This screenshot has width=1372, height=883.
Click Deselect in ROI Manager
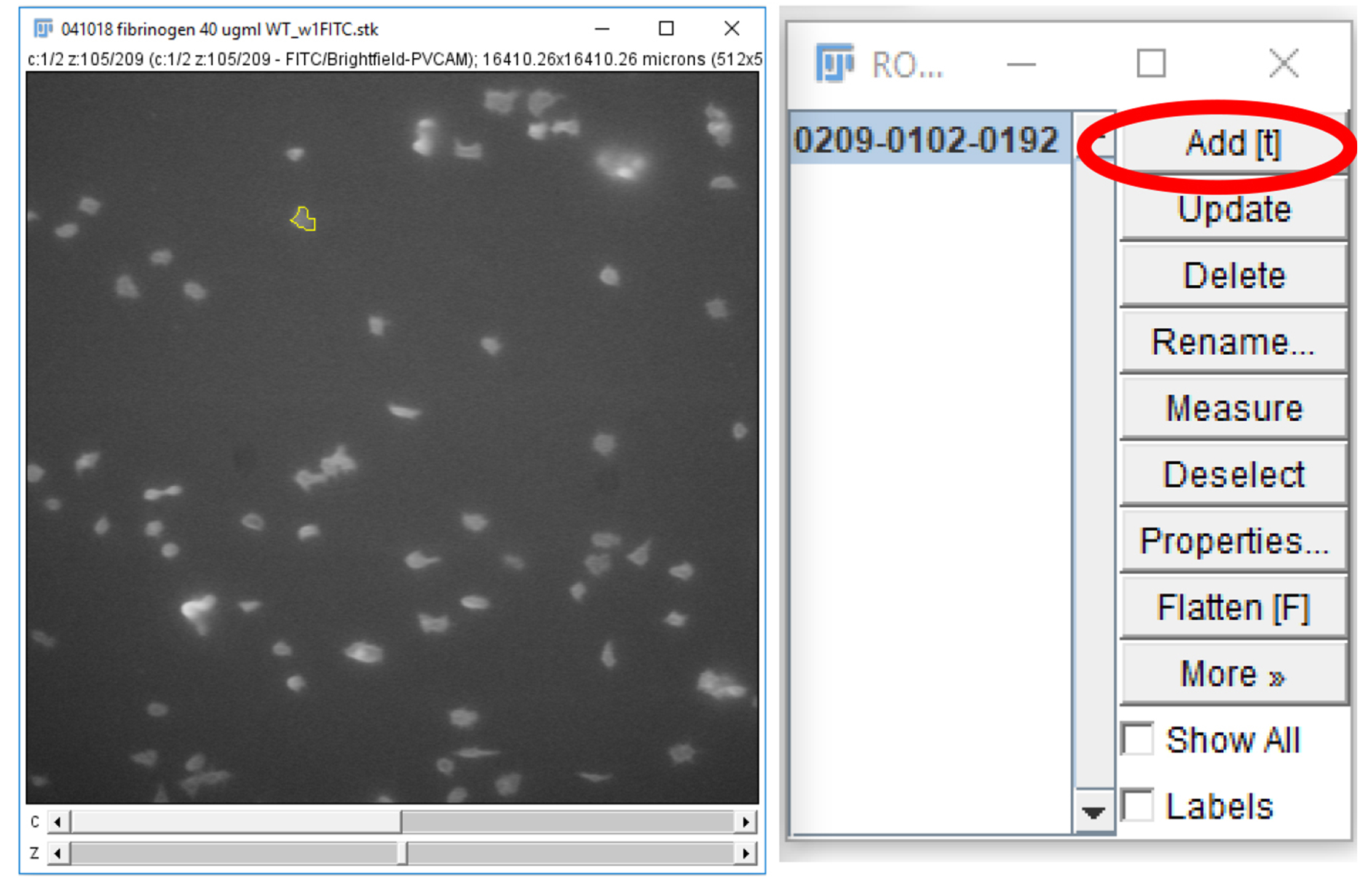click(x=1233, y=475)
